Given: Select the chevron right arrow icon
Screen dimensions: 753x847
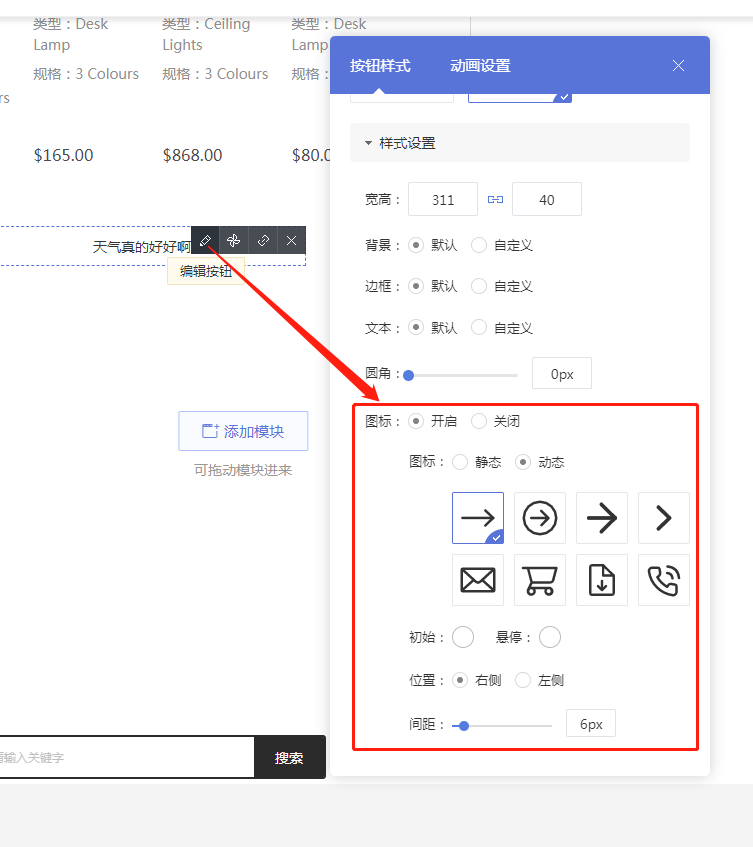Looking at the screenshot, I should 664,518.
